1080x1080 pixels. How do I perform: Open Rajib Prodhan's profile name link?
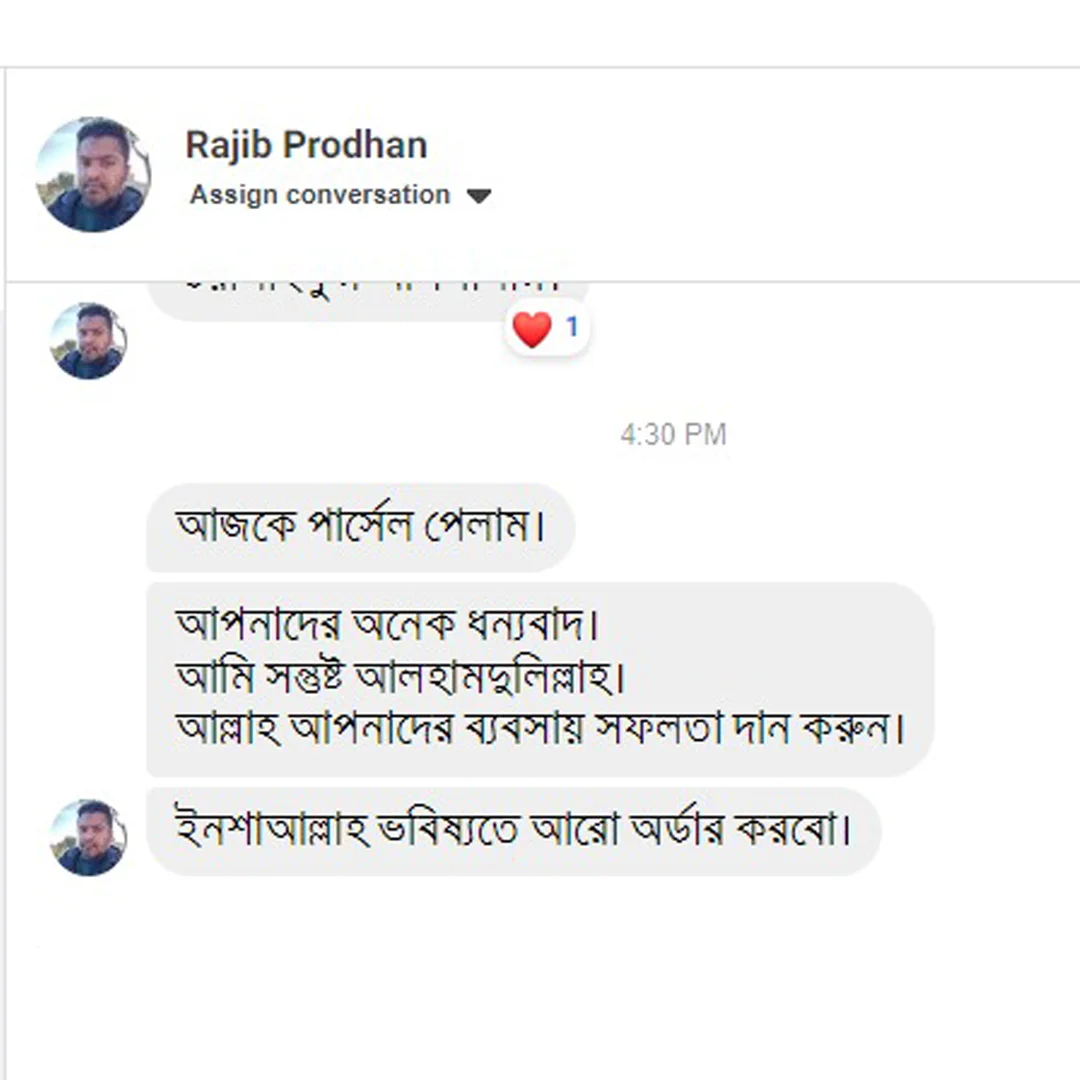306,145
